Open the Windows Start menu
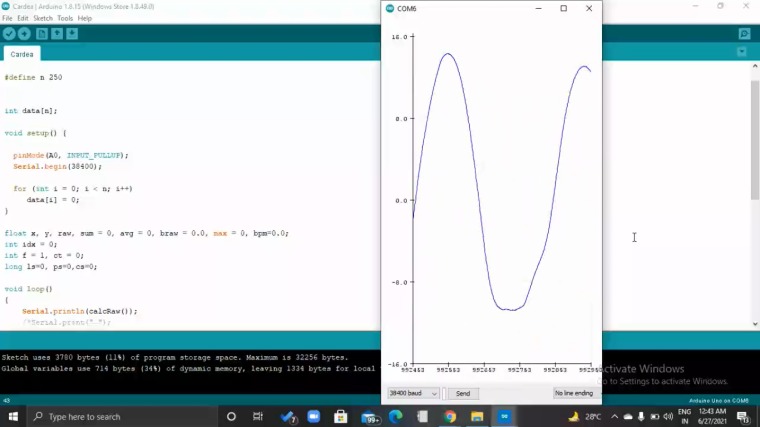 [13, 416]
